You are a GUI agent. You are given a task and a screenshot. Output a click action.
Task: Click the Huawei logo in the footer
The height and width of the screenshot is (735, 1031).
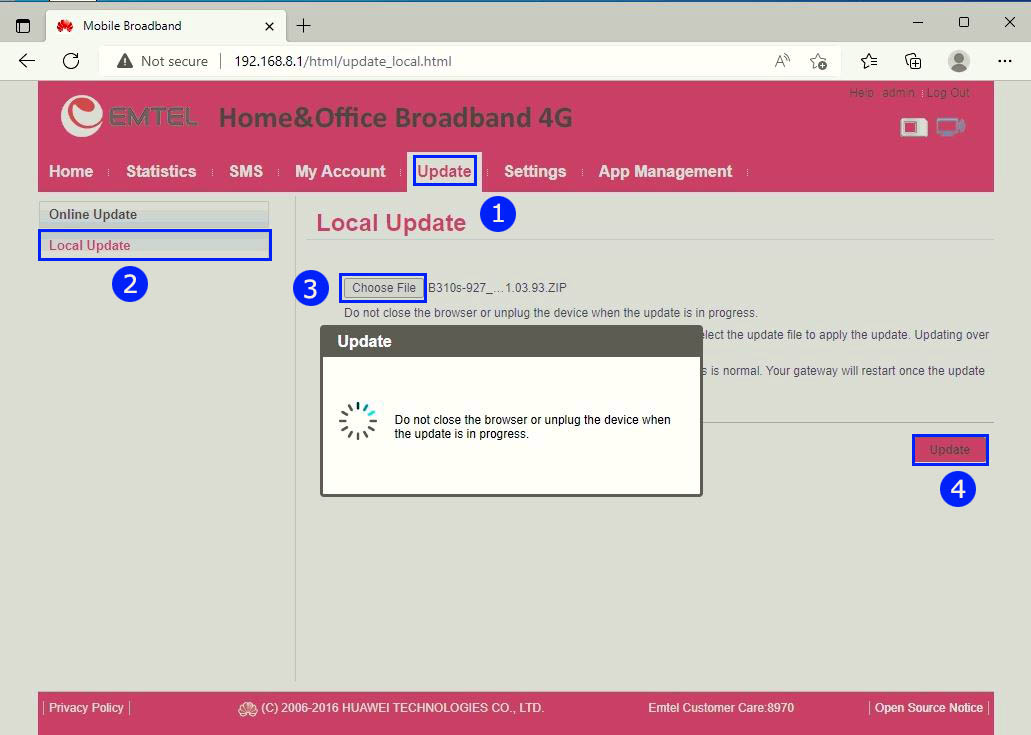(x=247, y=709)
